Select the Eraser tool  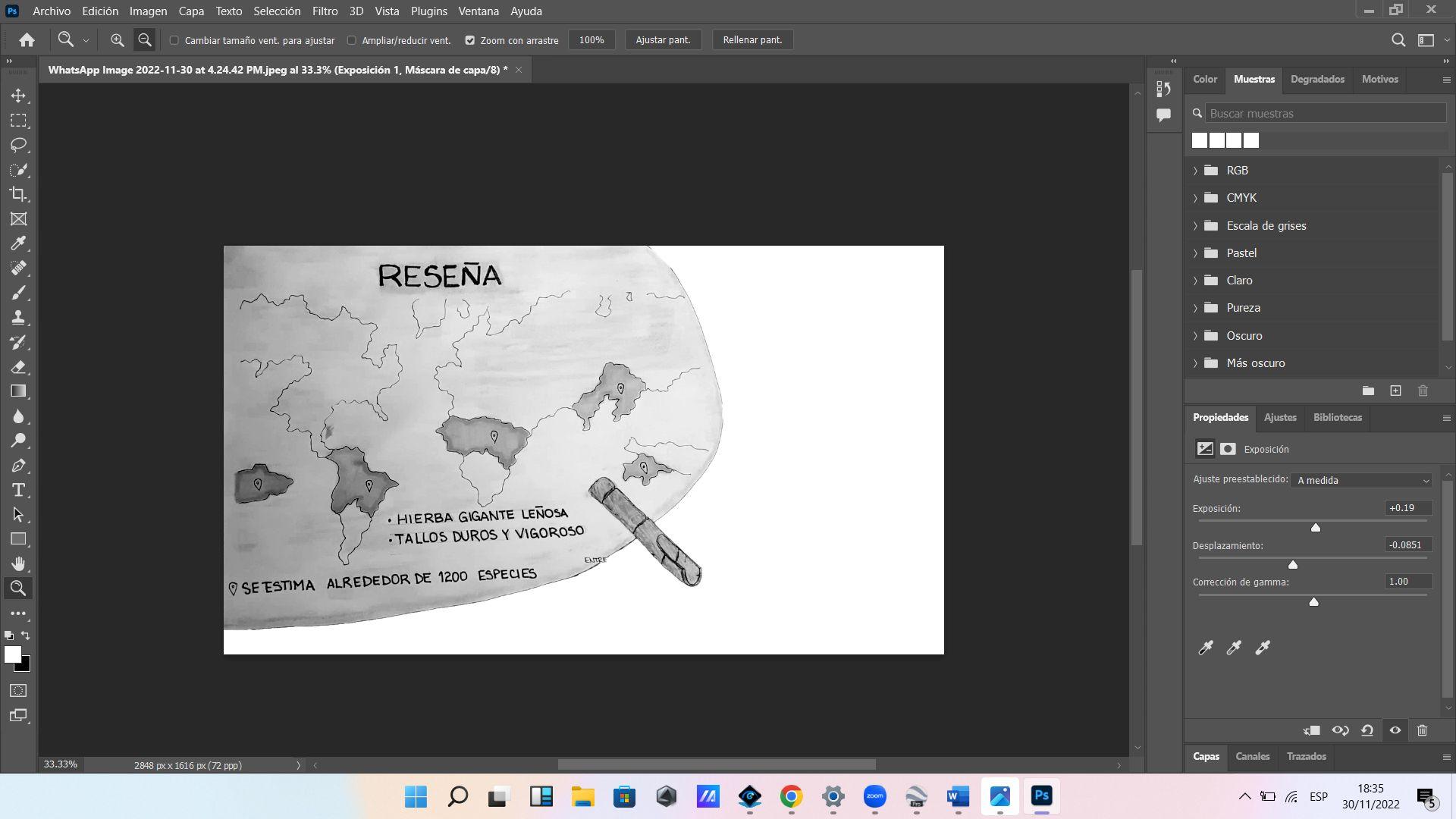(x=18, y=367)
